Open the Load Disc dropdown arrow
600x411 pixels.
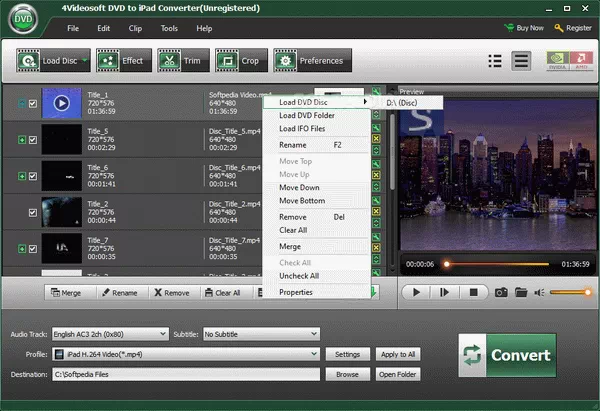tap(85, 60)
